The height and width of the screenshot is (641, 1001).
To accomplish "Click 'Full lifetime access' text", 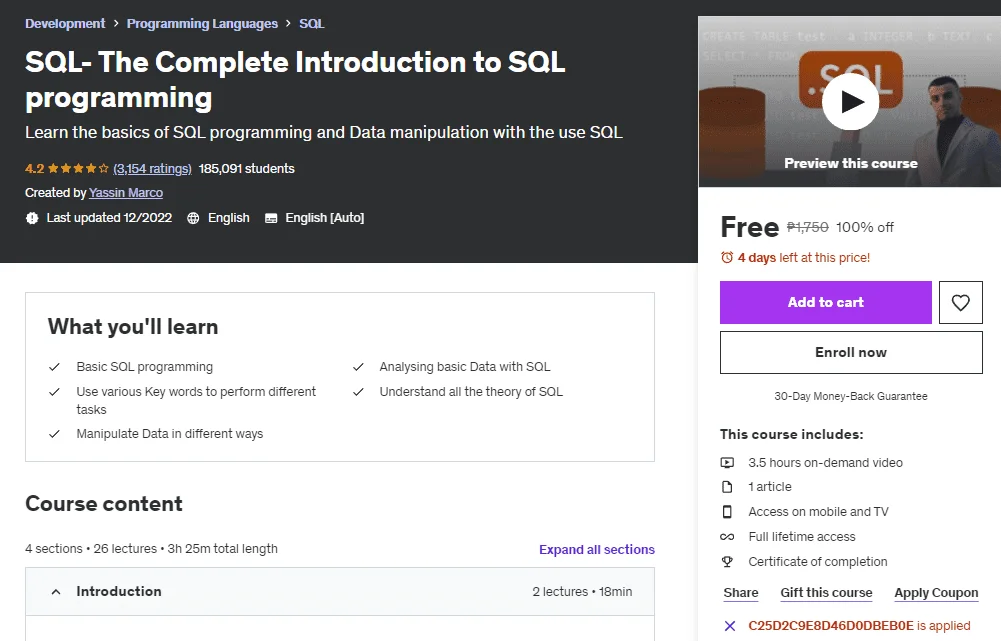I will point(802,536).
